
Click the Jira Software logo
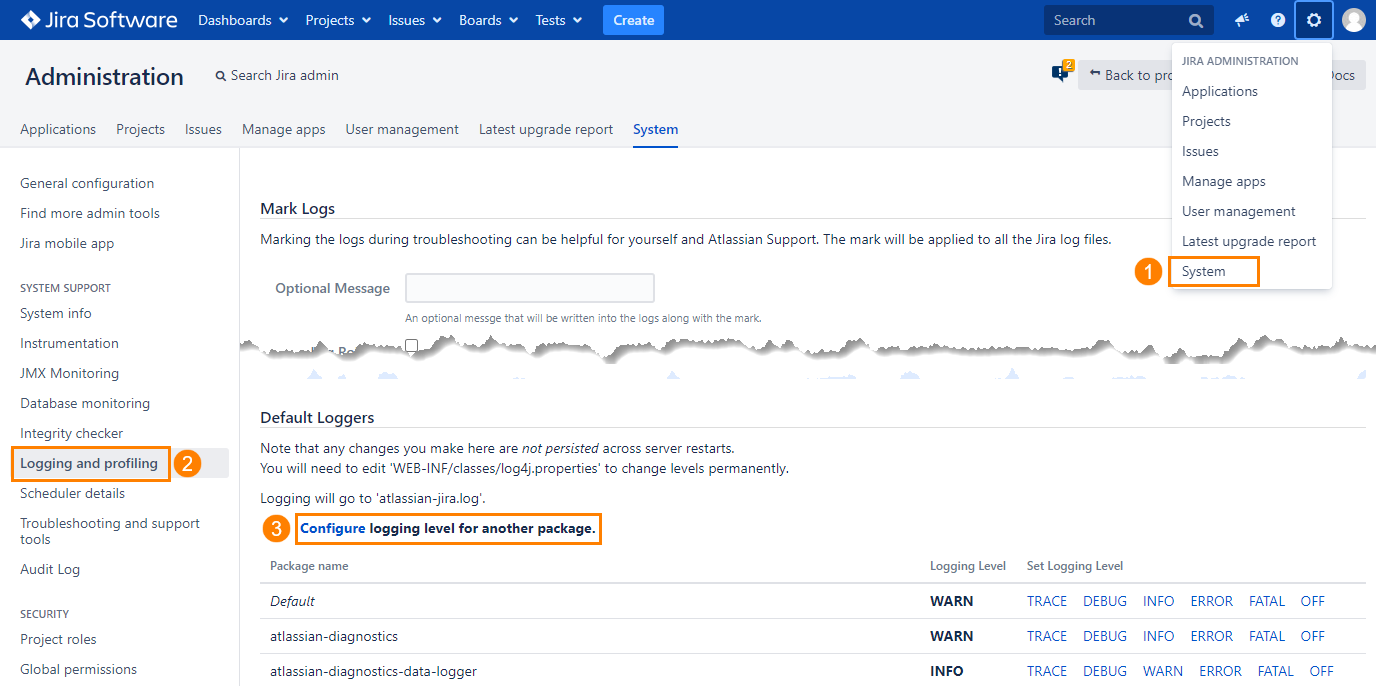(x=97, y=19)
